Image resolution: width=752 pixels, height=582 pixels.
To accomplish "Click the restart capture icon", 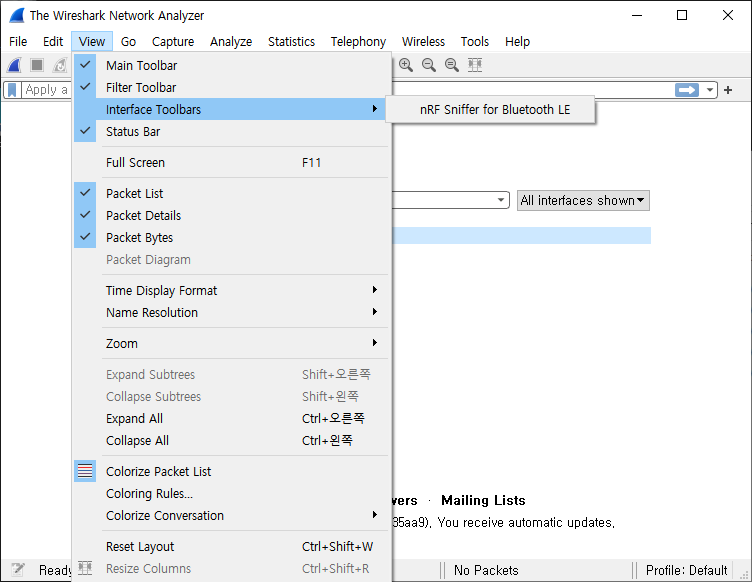I will point(60,65).
